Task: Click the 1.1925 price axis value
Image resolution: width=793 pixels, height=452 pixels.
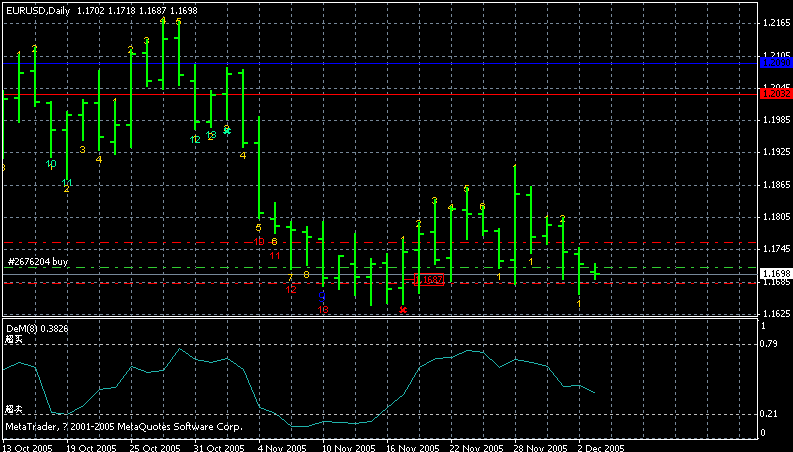Action: pyautogui.click(x=776, y=152)
